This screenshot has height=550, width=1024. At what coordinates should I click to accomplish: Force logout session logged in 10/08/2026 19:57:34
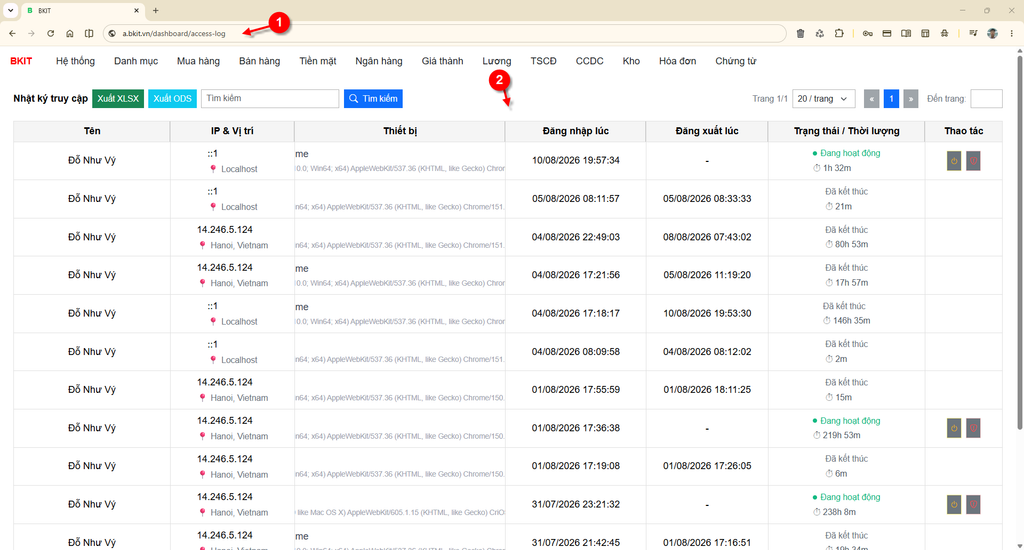point(953,161)
